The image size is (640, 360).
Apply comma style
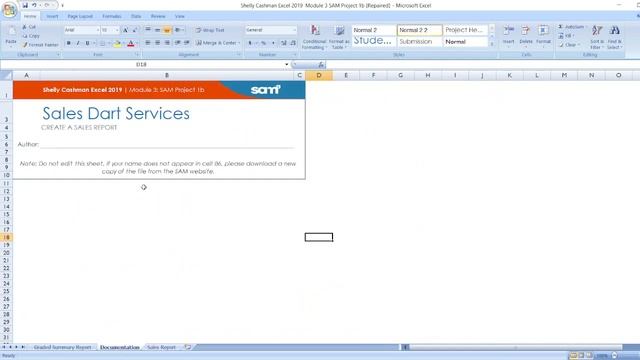click(x=273, y=43)
